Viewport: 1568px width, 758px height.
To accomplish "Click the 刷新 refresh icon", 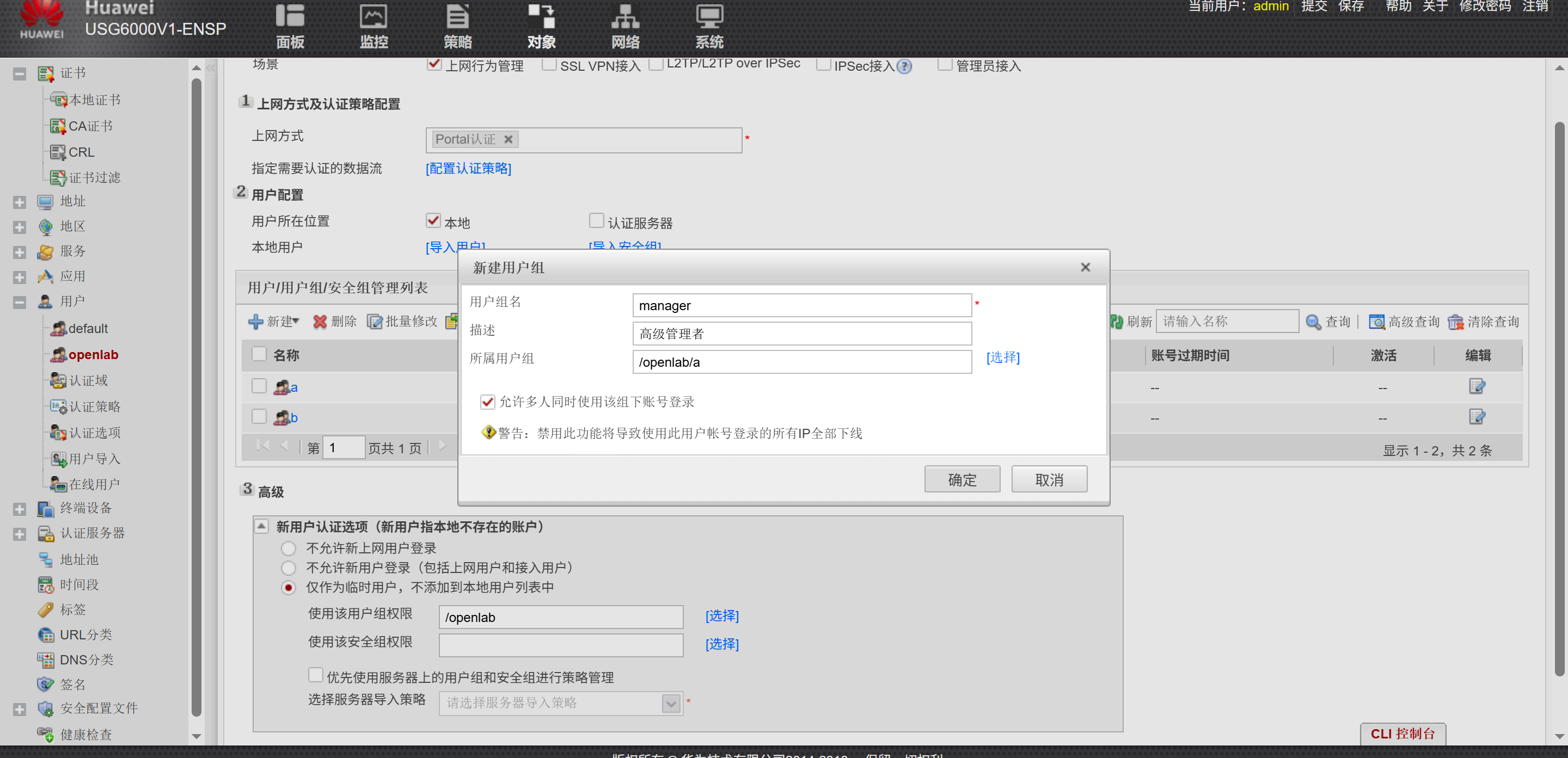I will (1118, 321).
